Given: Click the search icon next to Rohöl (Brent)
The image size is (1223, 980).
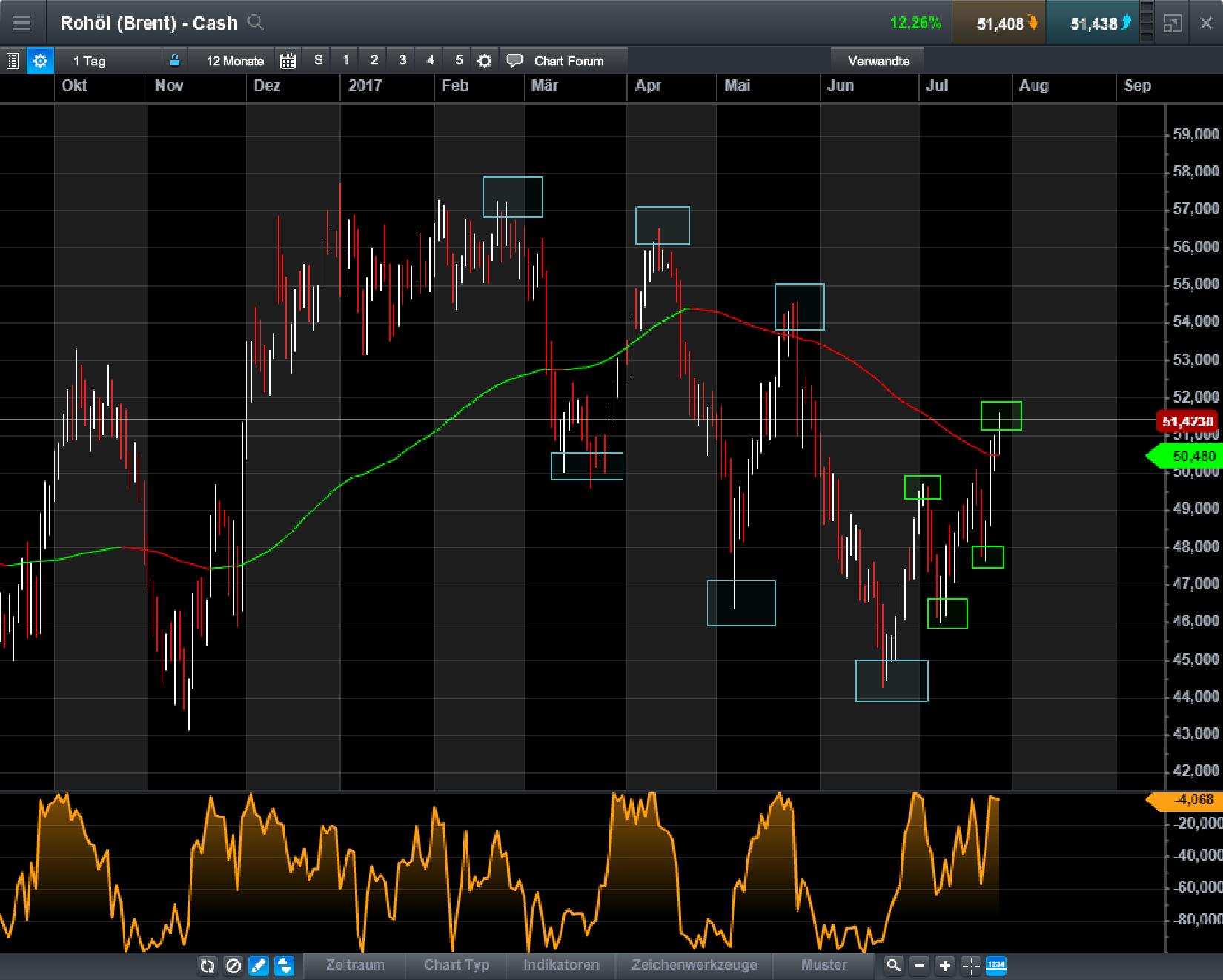Looking at the screenshot, I should pos(256,23).
